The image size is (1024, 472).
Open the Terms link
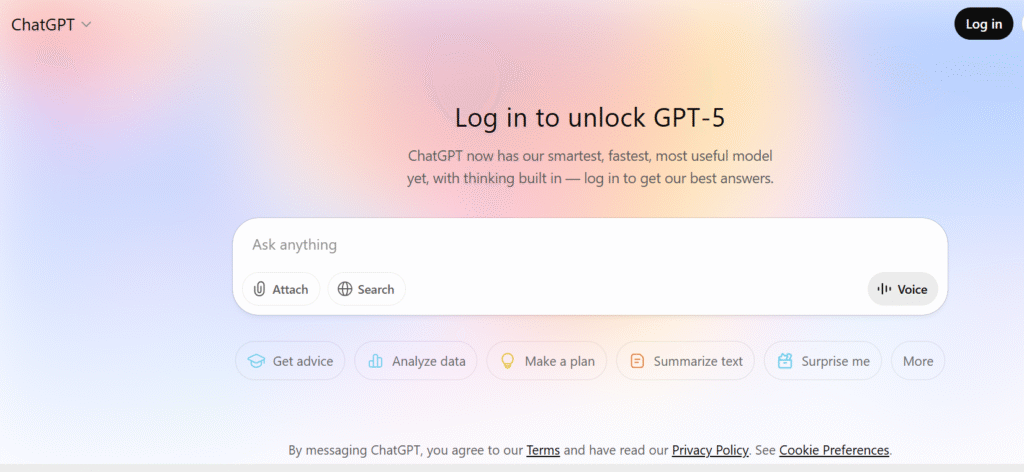tap(543, 450)
